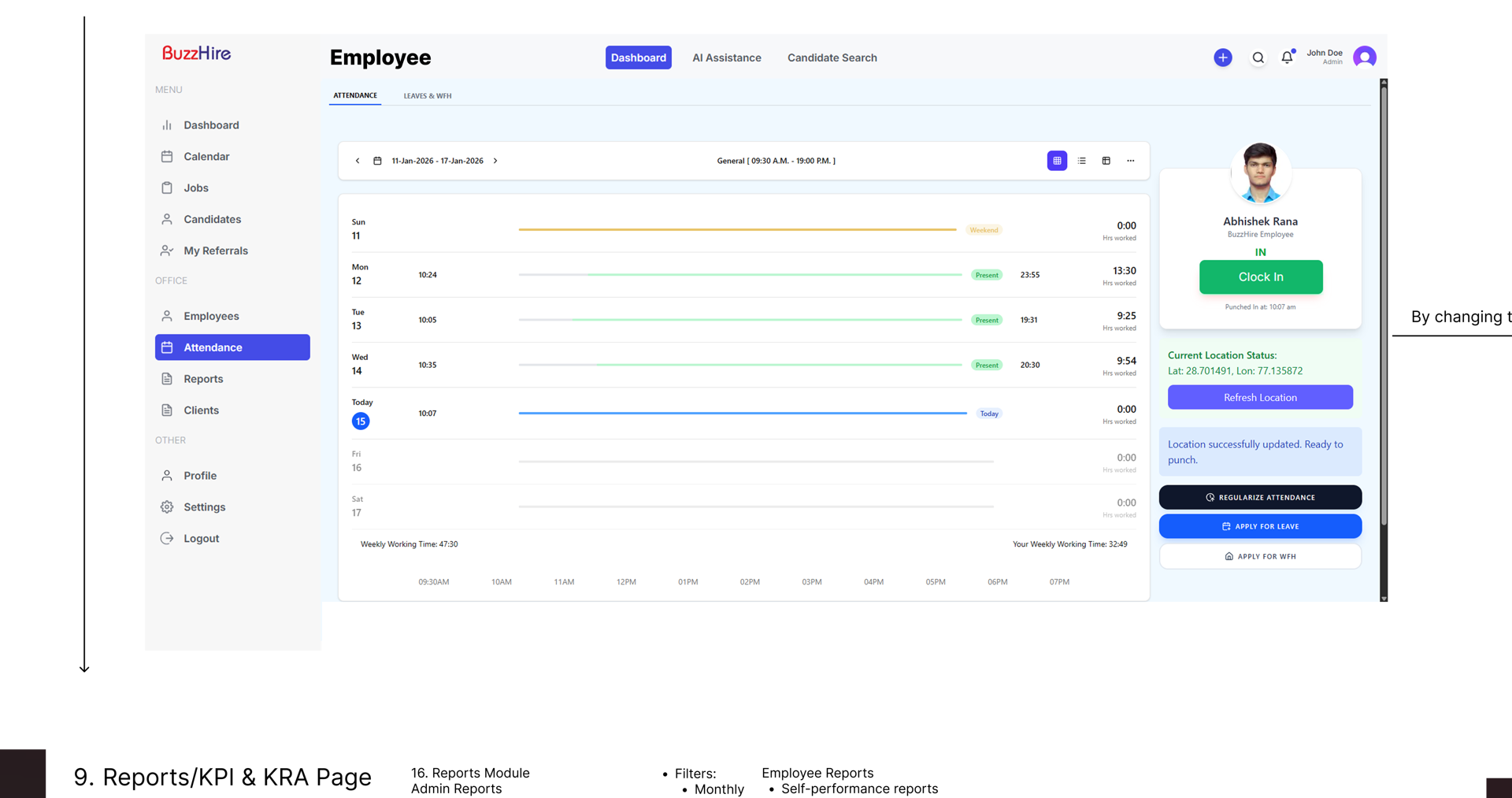This screenshot has width=1512, height=798.
Task: Open the Candidate Search menu item
Action: click(832, 58)
